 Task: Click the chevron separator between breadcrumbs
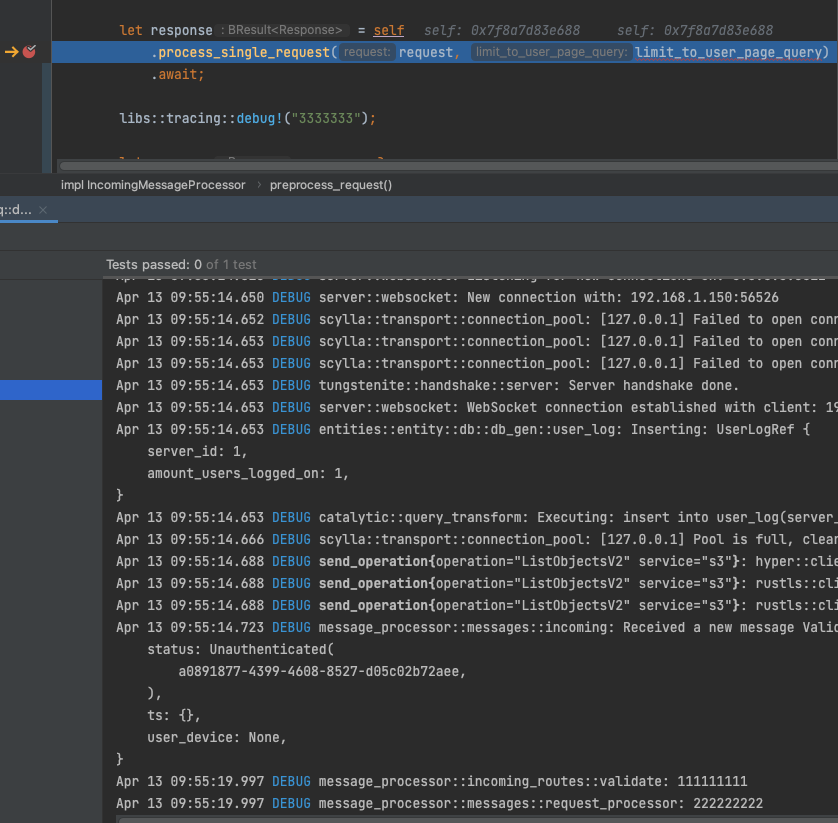point(258,185)
